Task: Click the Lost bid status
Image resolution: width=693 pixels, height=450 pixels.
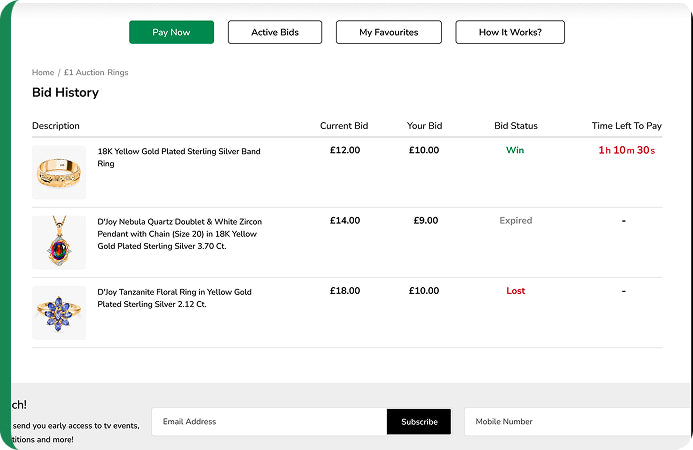Action: pyautogui.click(x=516, y=291)
